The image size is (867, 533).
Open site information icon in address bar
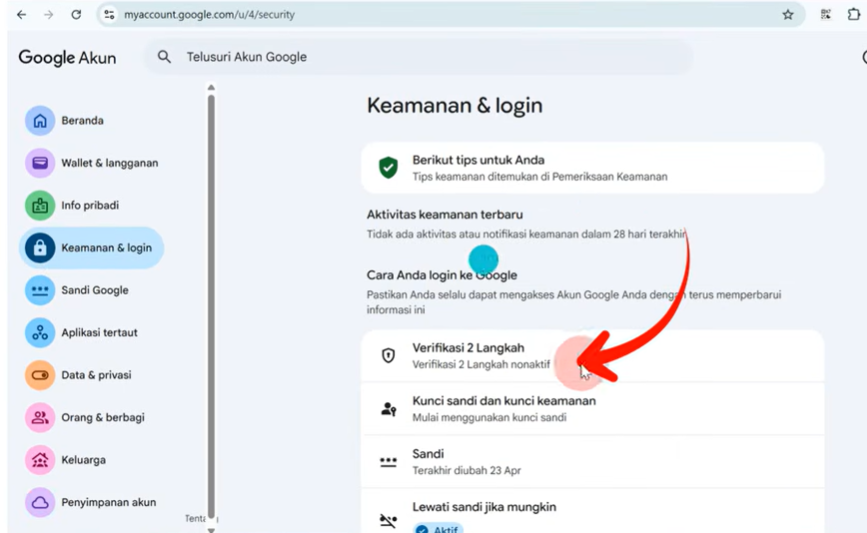(109, 15)
